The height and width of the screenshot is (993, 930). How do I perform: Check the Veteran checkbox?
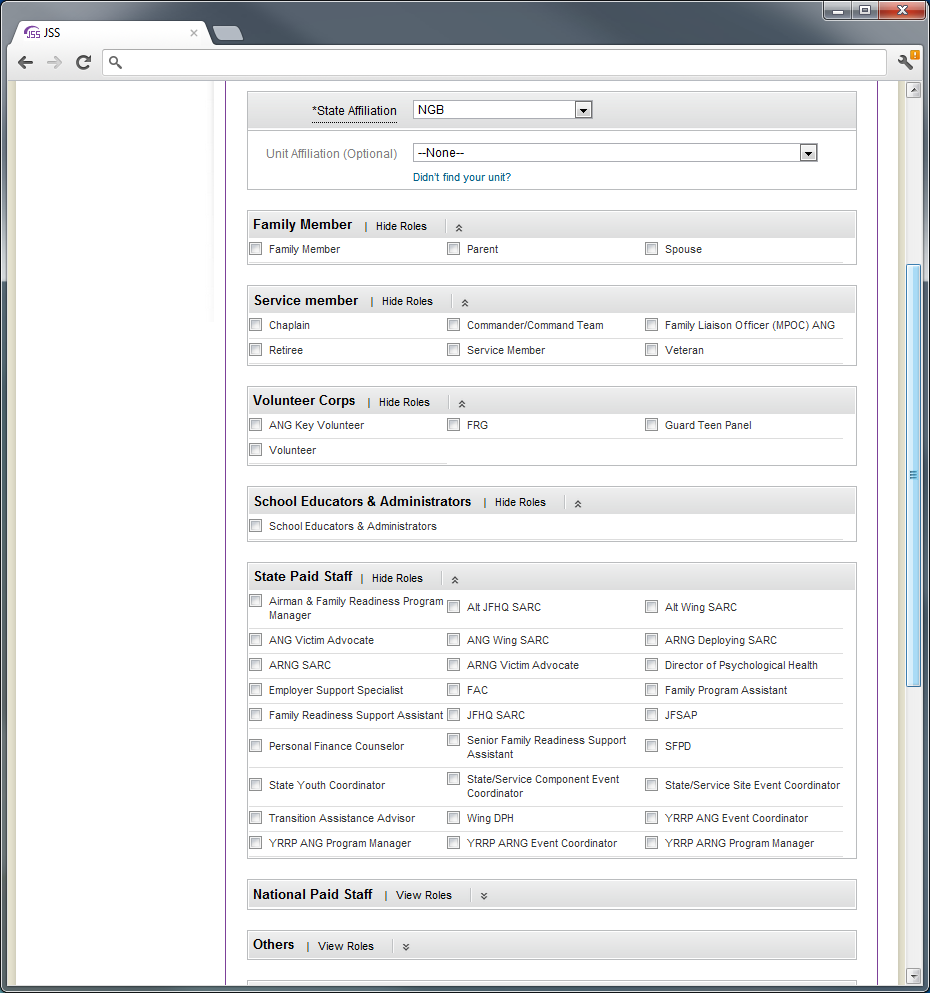[651, 350]
